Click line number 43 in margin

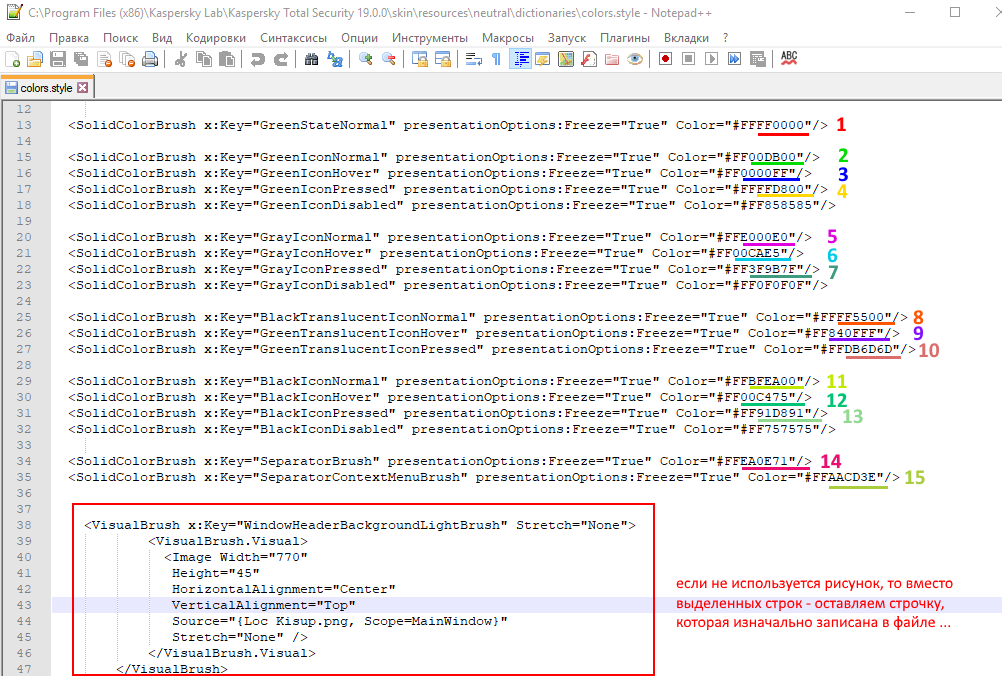pos(24,605)
